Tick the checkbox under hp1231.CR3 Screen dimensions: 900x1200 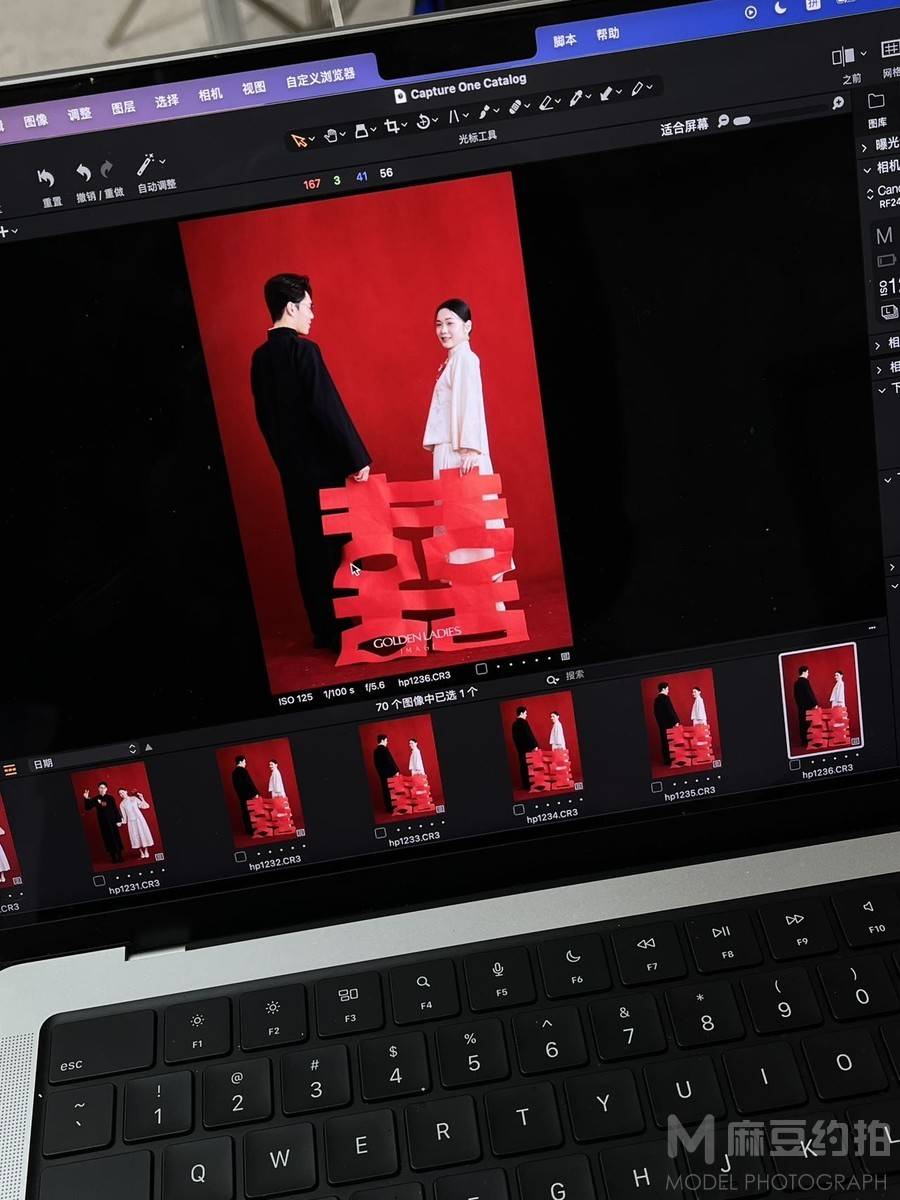pos(98,882)
